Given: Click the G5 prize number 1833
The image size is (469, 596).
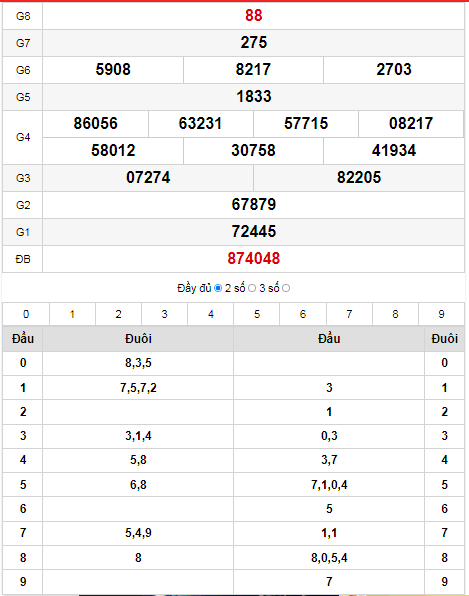Looking at the screenshot, I should (x=254, y=96).
